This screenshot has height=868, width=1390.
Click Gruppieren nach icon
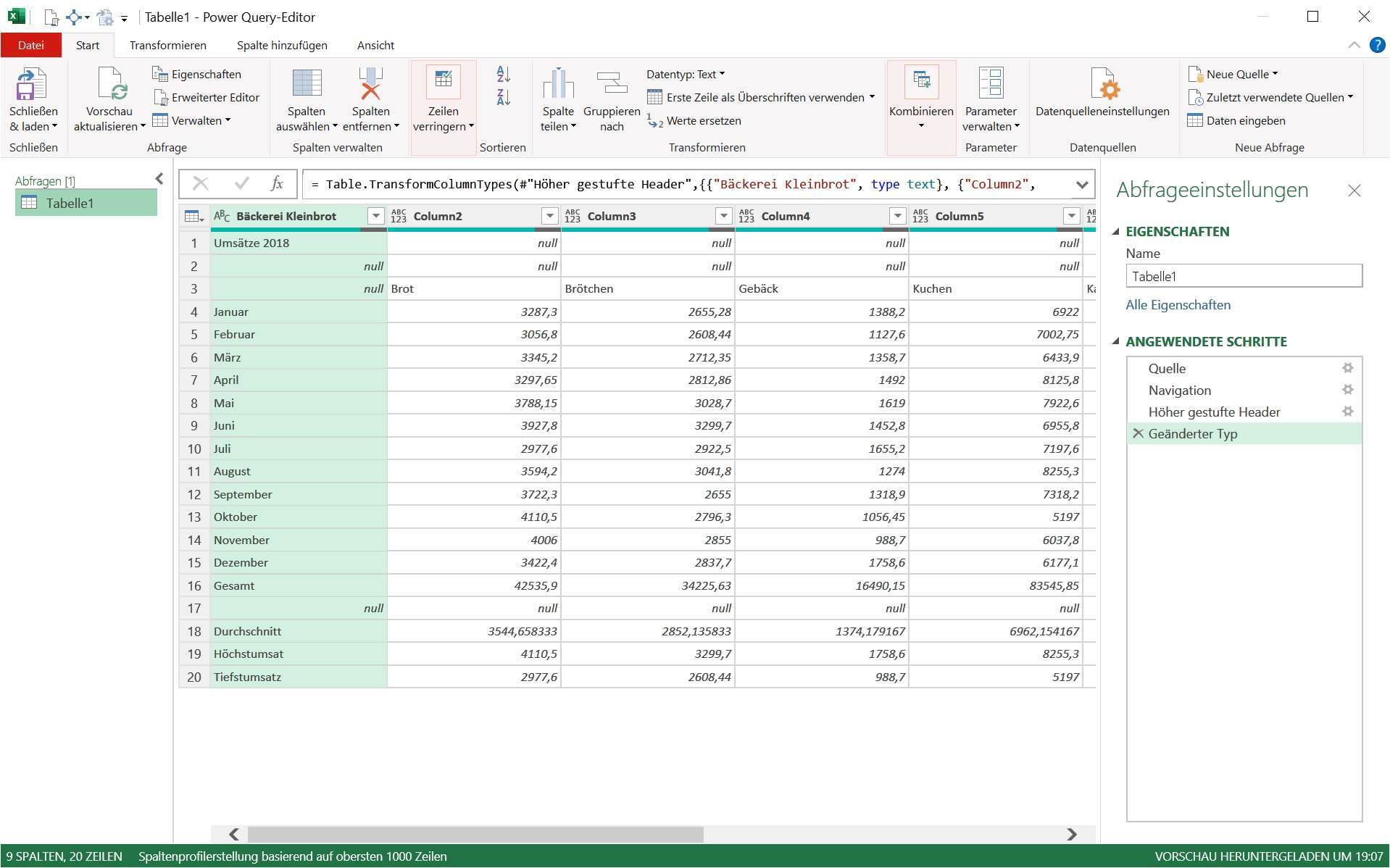point(612,83)
